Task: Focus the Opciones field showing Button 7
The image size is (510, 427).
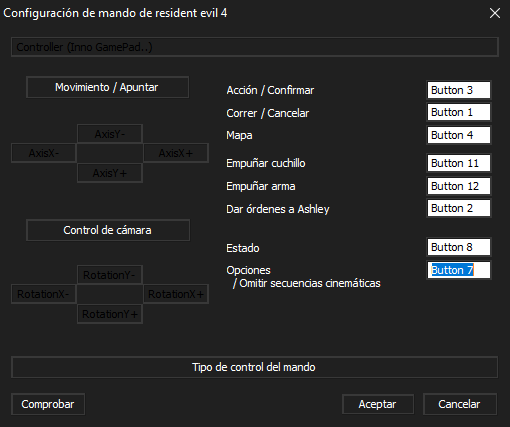Action: coord(459,270)
